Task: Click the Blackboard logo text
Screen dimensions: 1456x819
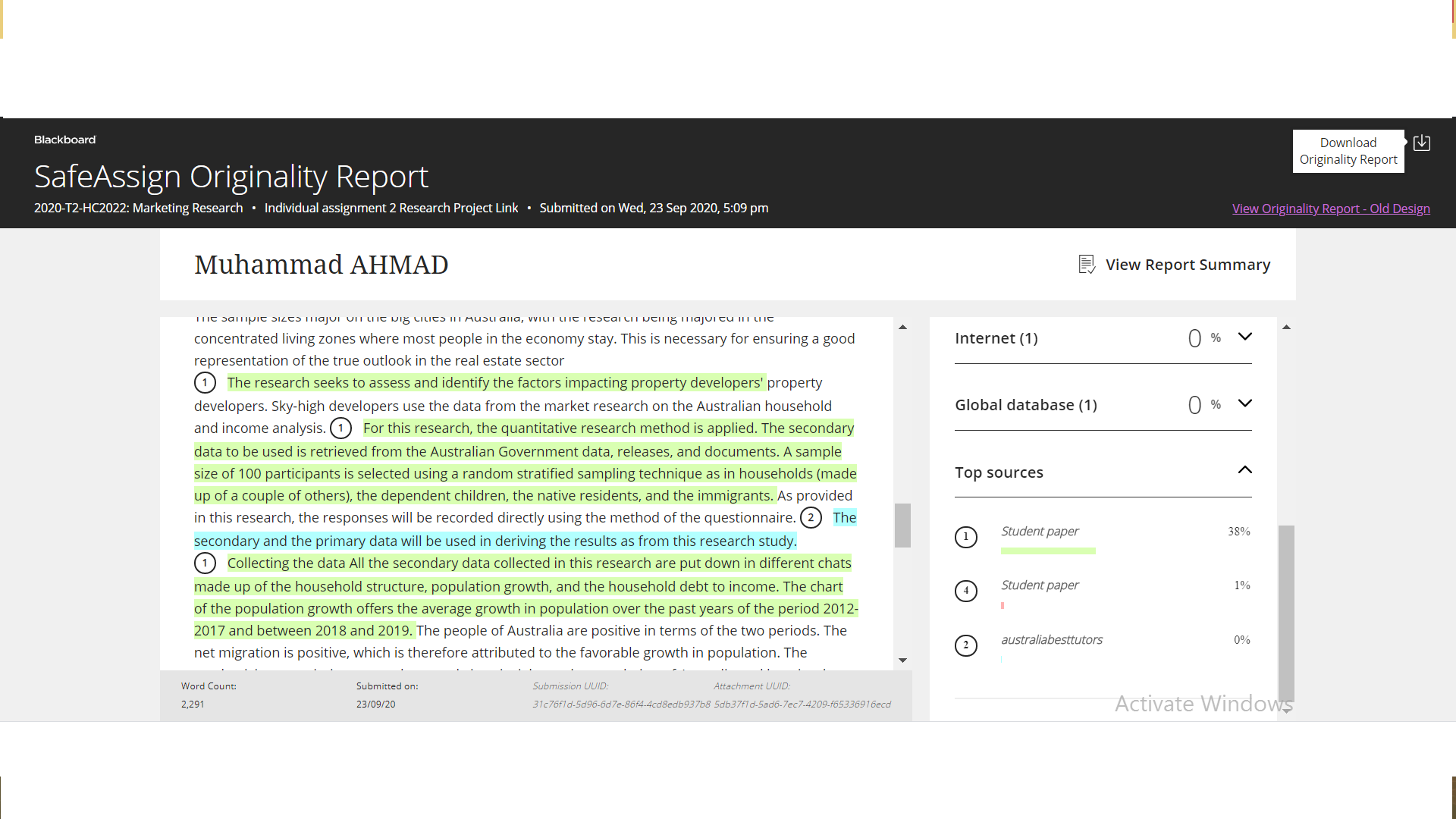Action: [x=65, y=140]
